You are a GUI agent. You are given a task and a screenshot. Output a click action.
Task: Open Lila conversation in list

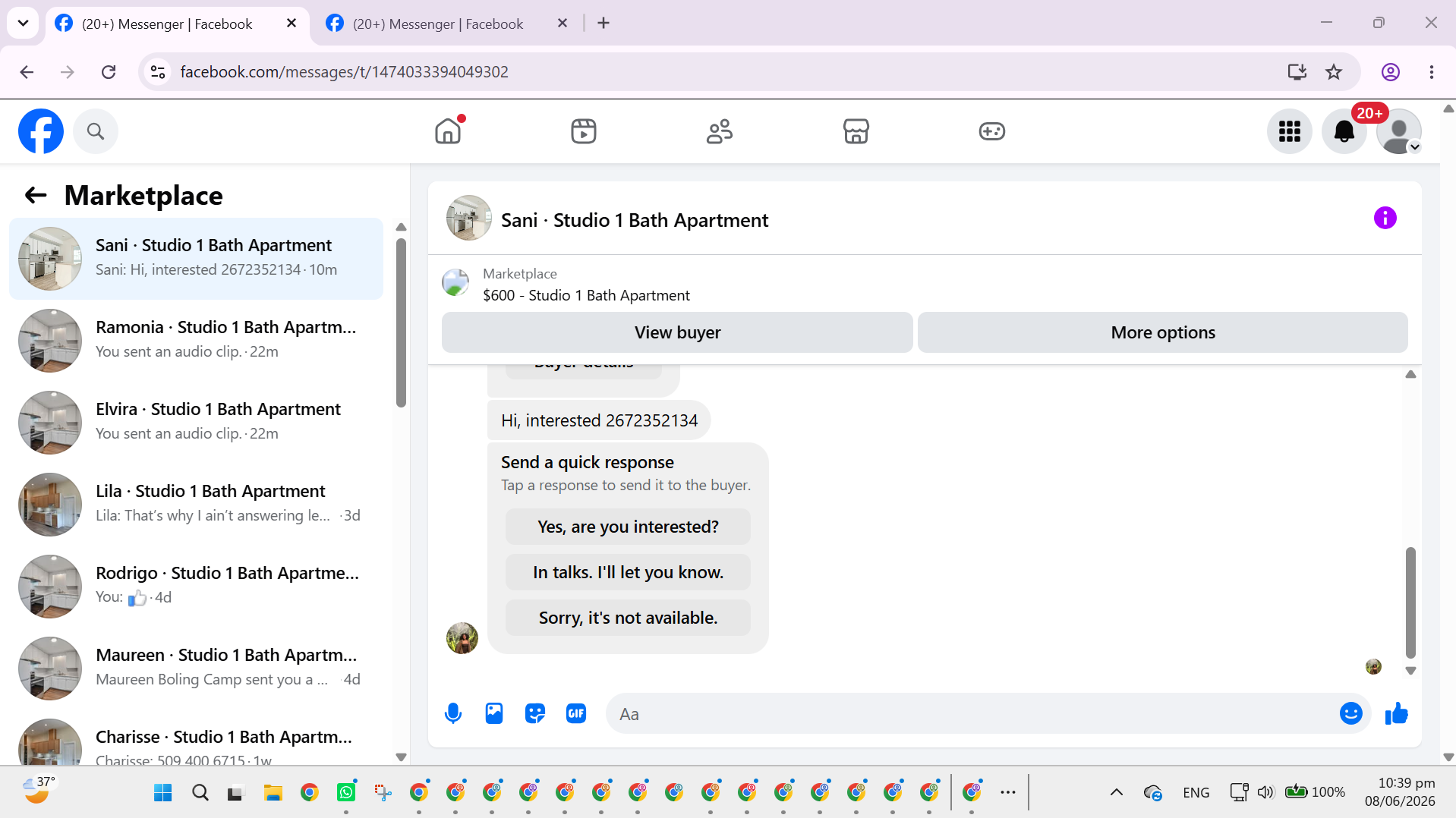[196, 505]
